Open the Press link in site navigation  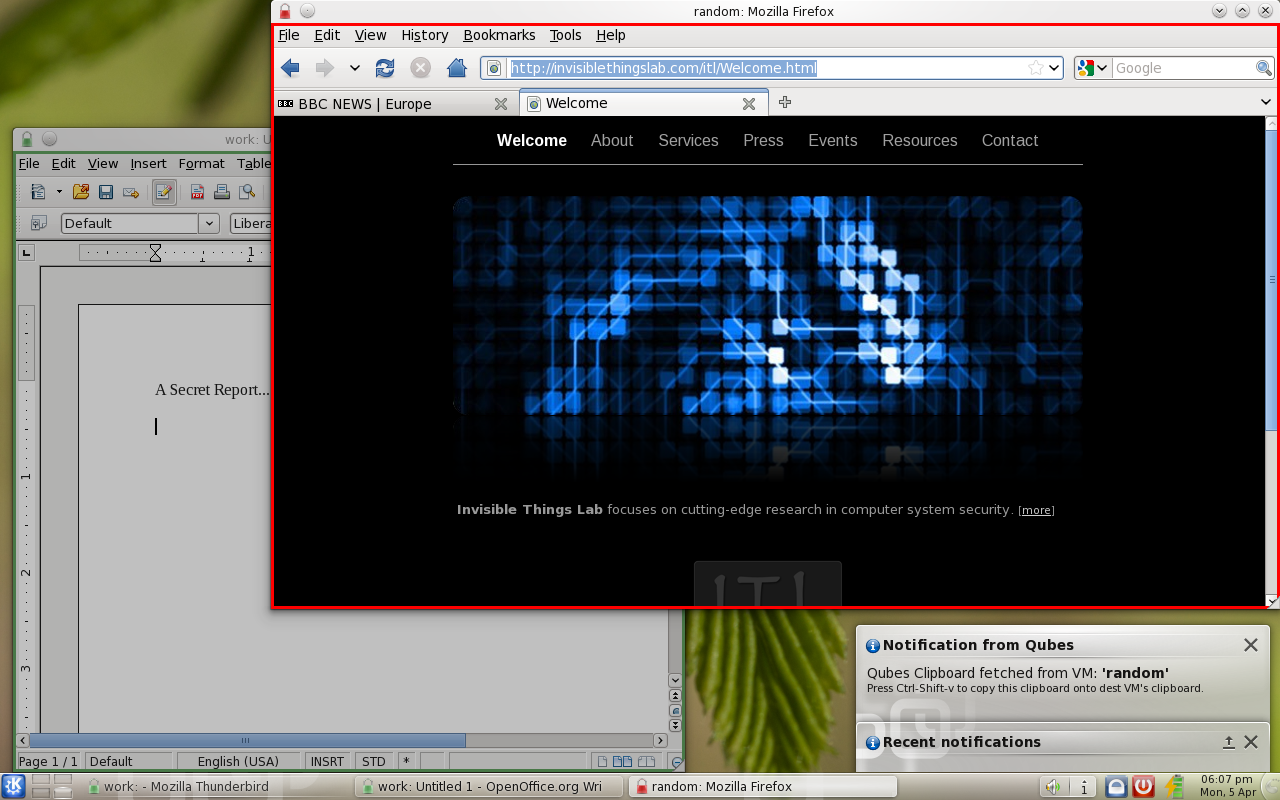point(763,141)
